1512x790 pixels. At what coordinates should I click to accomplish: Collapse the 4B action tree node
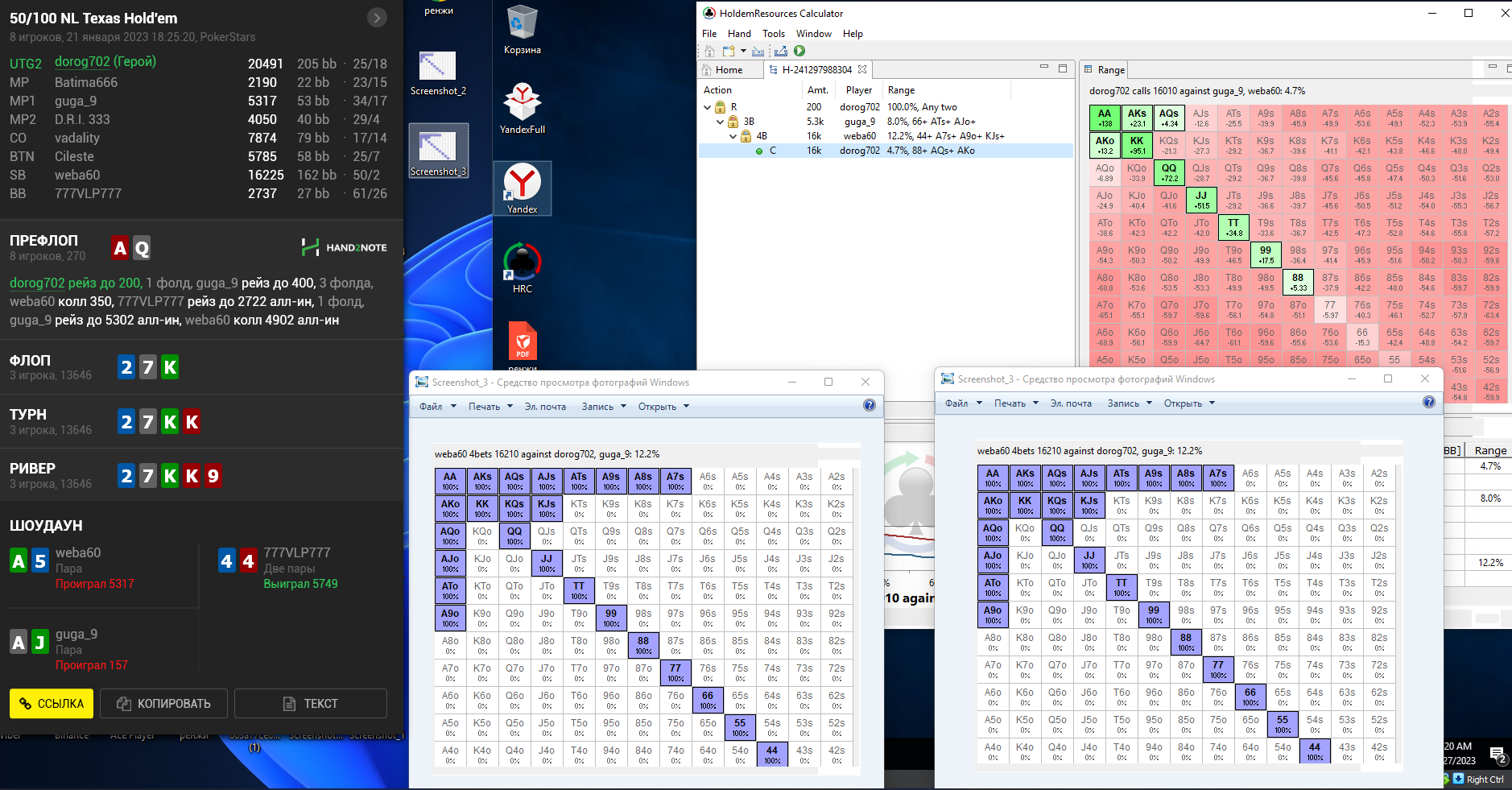733,136
